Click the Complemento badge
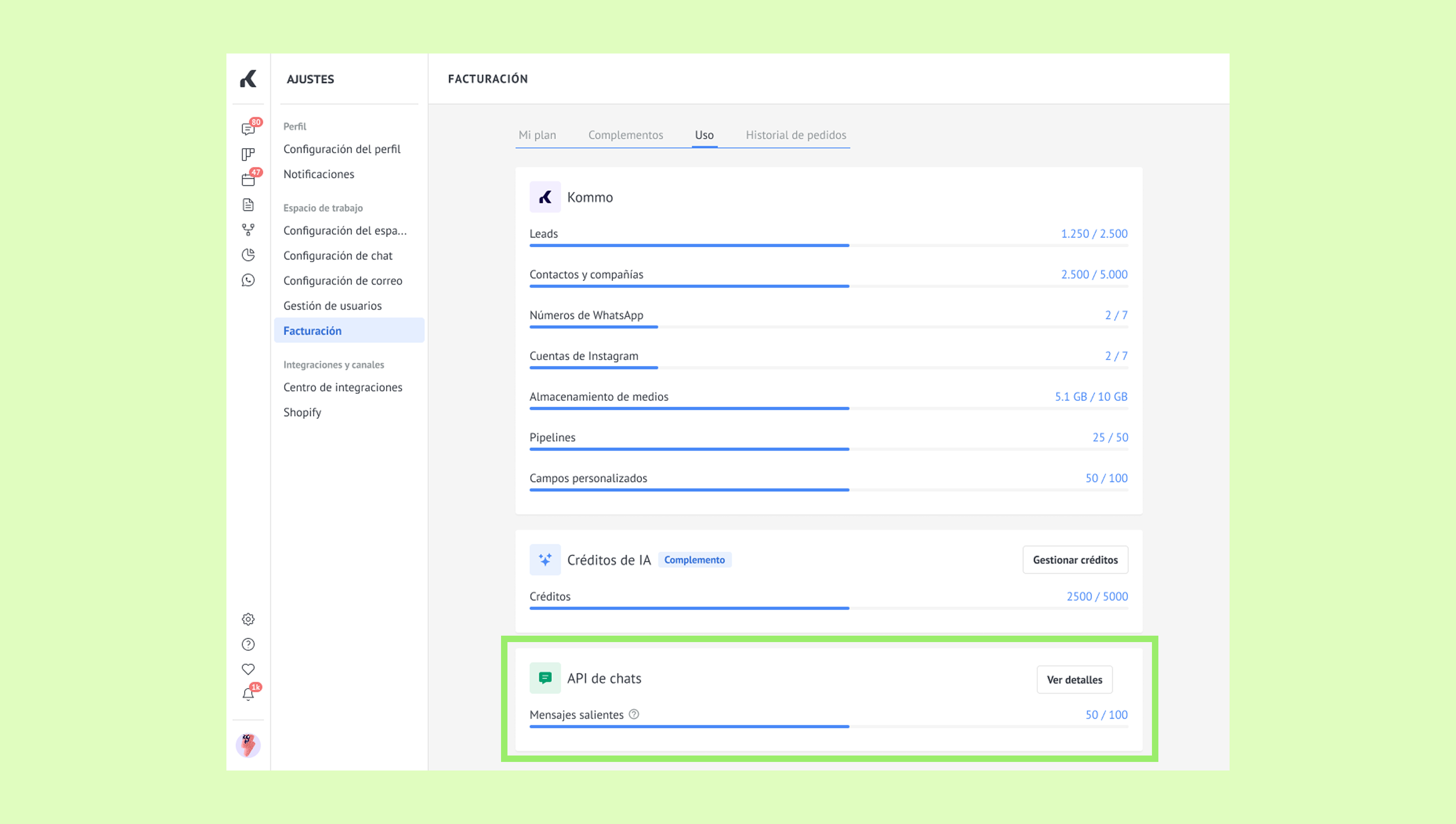Image resolution: width=1456 pixels, height=824 pixels. pyautogui.click(x=695, y=560)
